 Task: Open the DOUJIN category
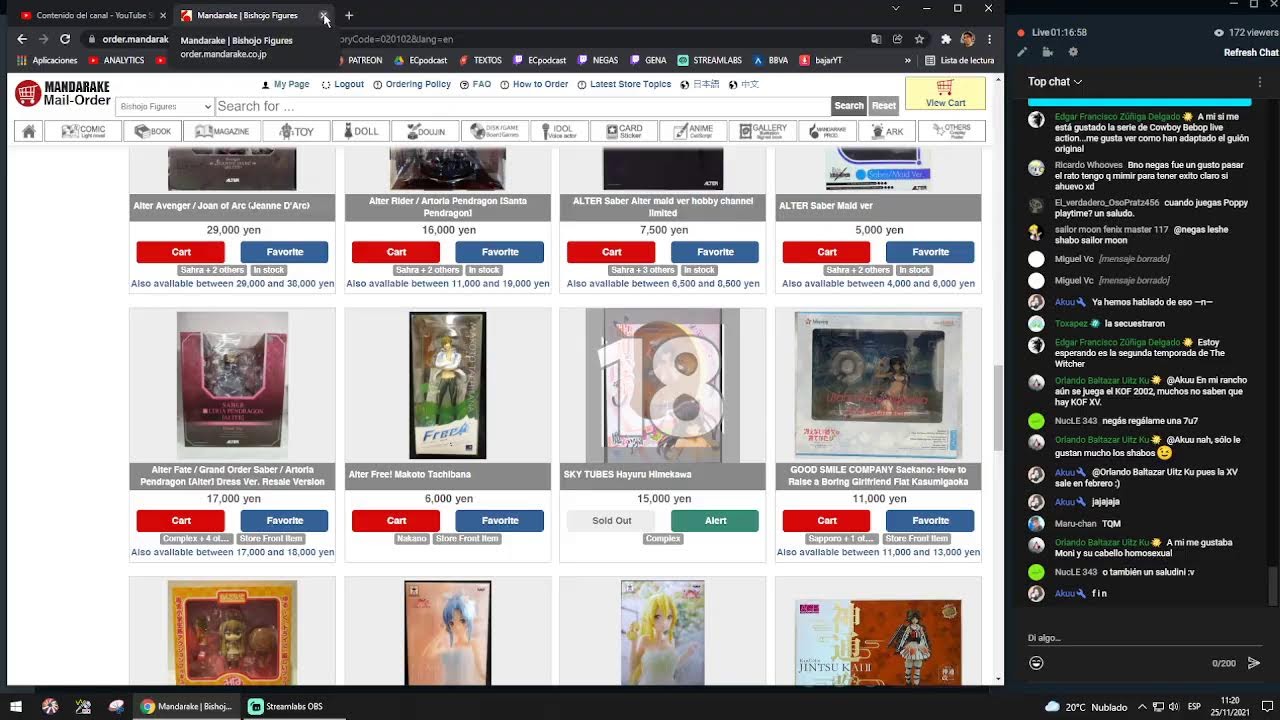coord(424,131)
